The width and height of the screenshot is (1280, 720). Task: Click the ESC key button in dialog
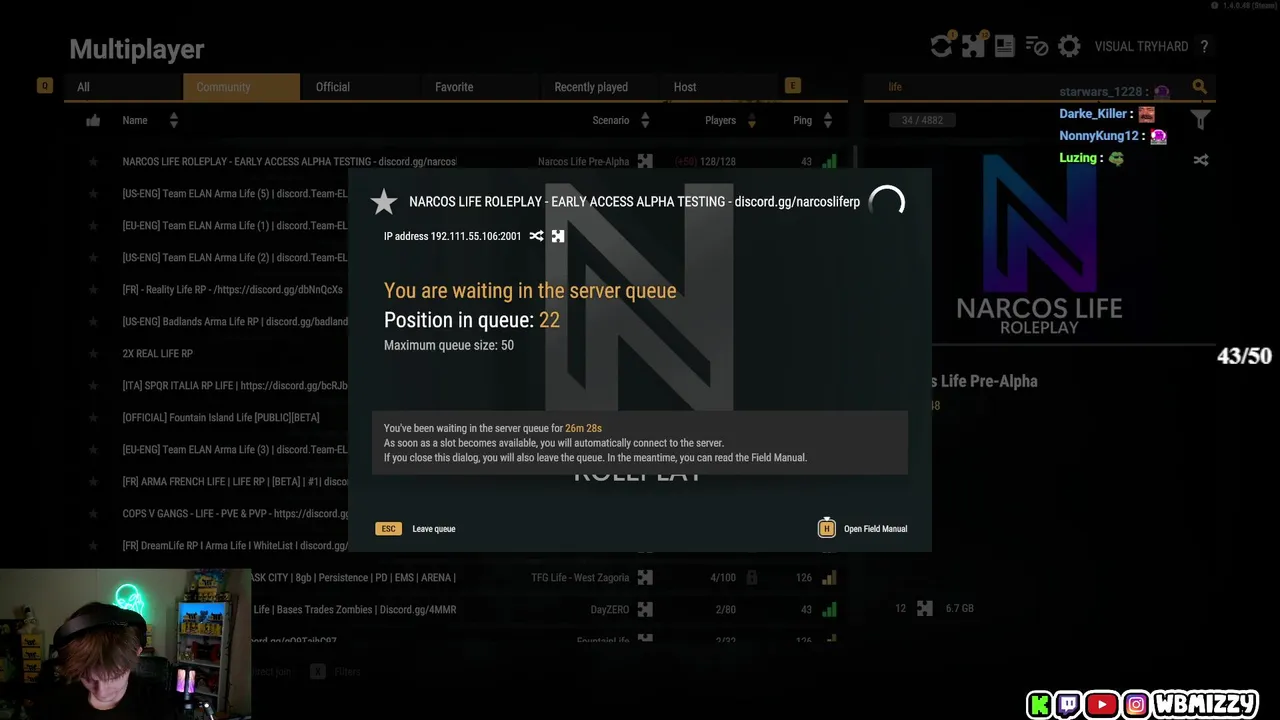[x=388, y=528]
